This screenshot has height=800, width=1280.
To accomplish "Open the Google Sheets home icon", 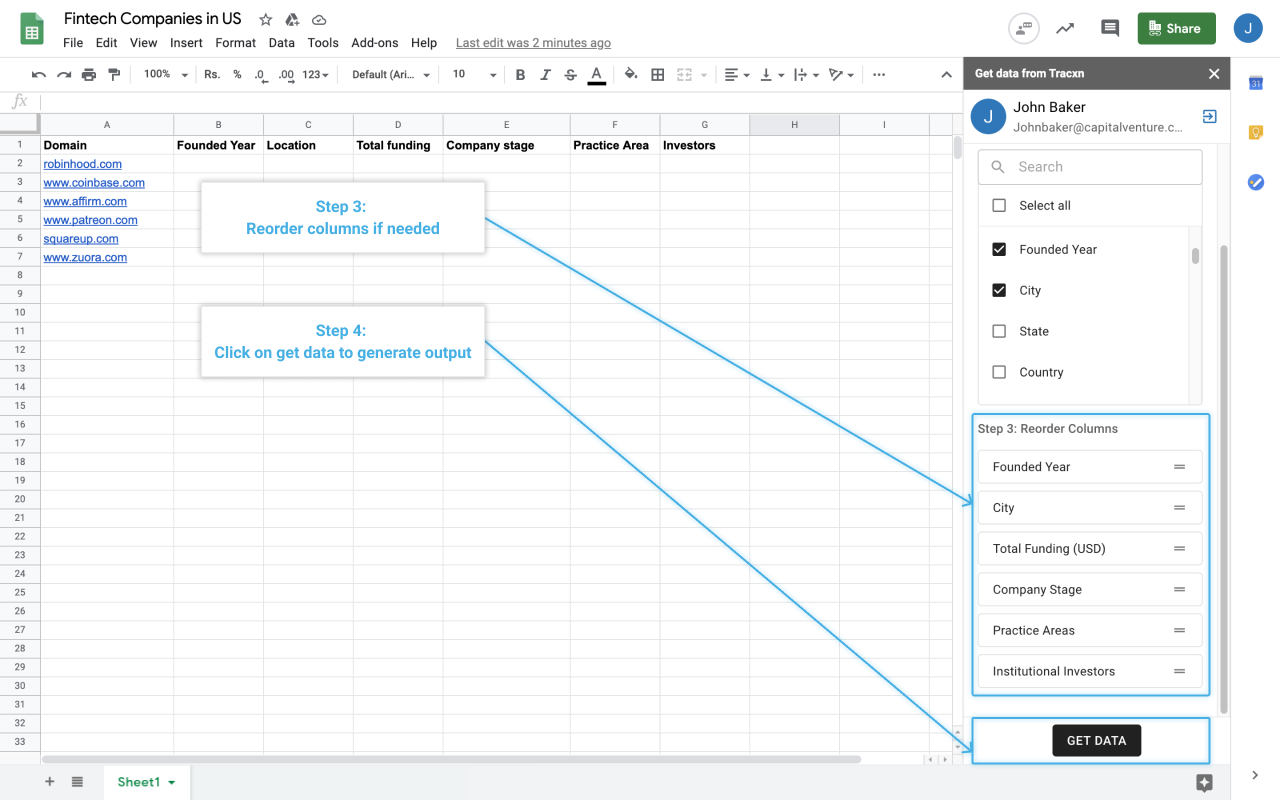I will 32,29.
